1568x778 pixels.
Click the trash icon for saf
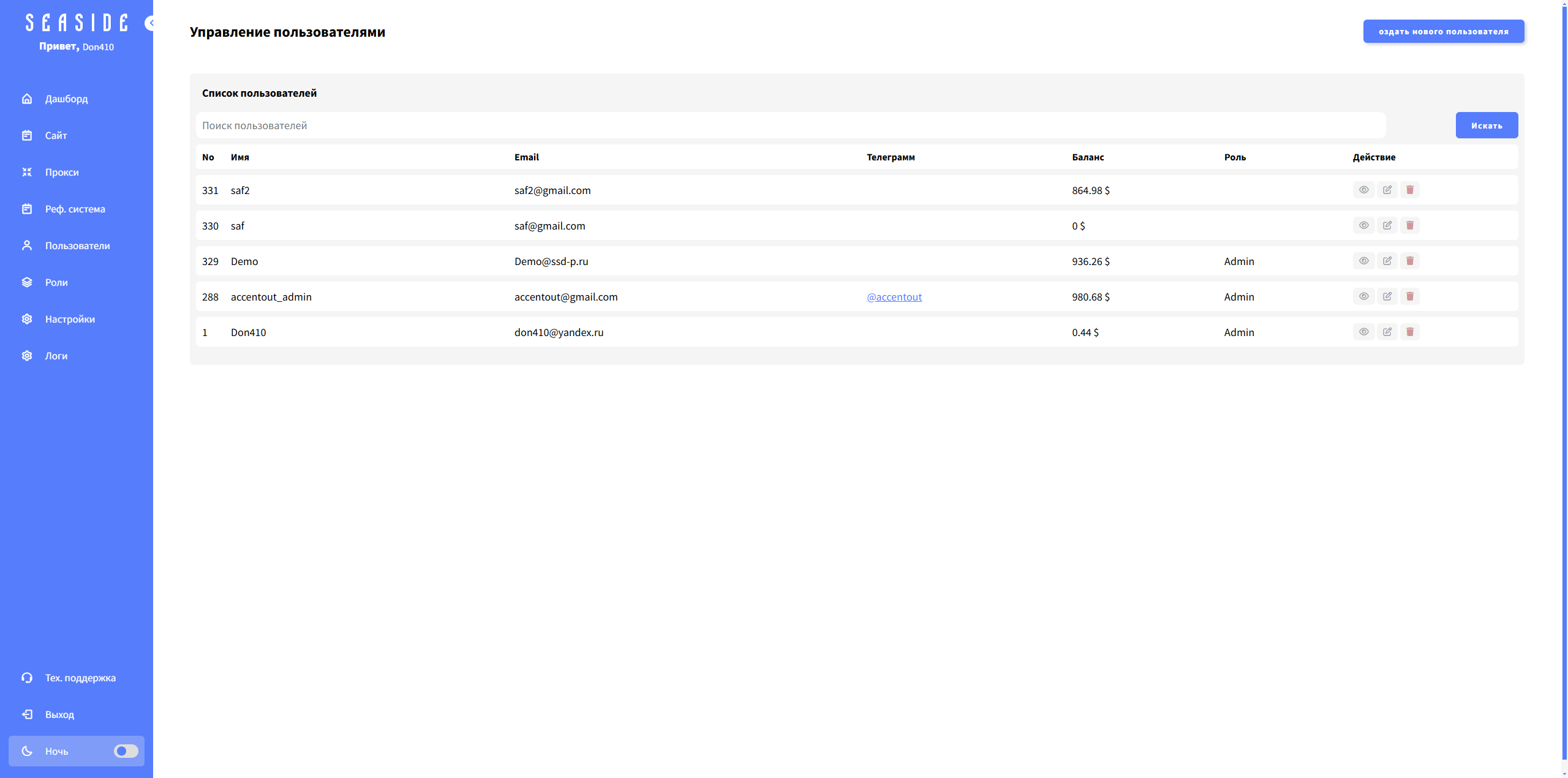pyautogui.click(x=1409, y=225)
